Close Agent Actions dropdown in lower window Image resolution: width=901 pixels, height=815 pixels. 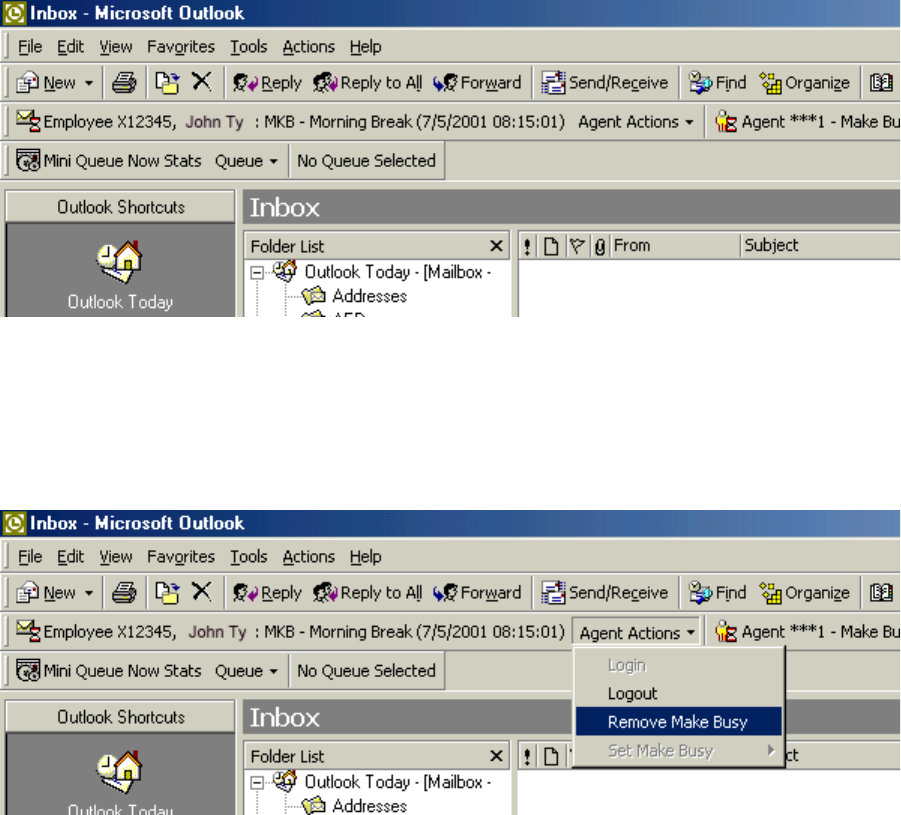click(x=636, y=632)
